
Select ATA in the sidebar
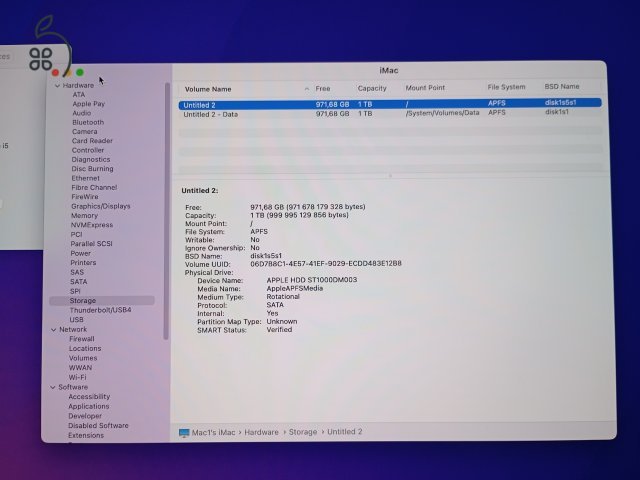click(79, 95)
